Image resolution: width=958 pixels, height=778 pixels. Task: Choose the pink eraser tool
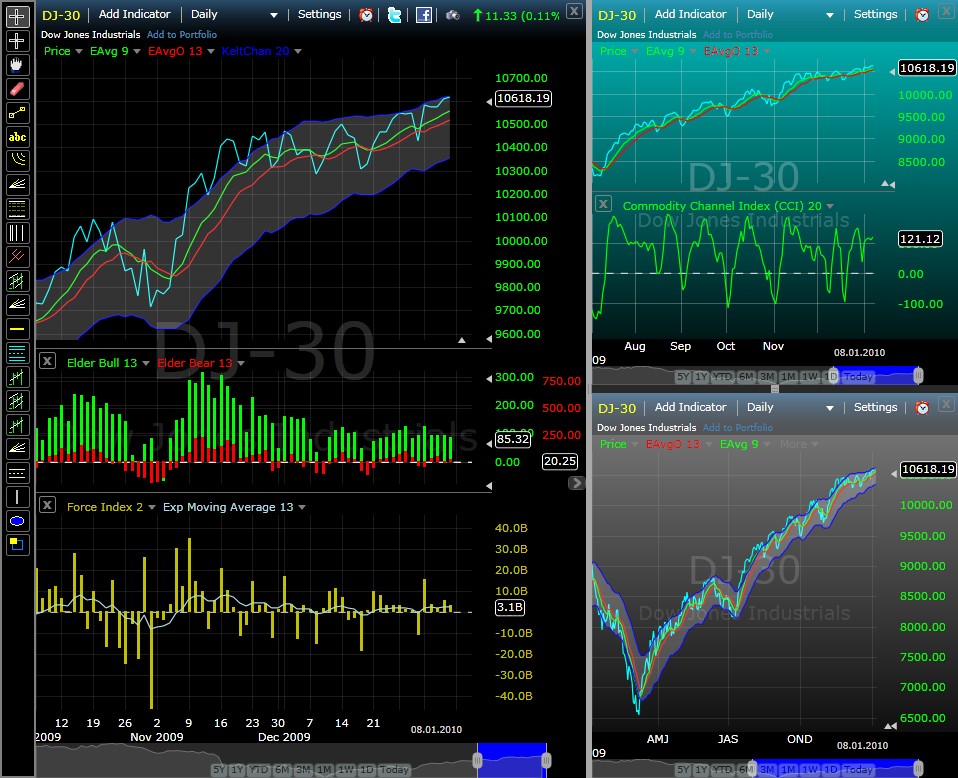tap(17, 89)
